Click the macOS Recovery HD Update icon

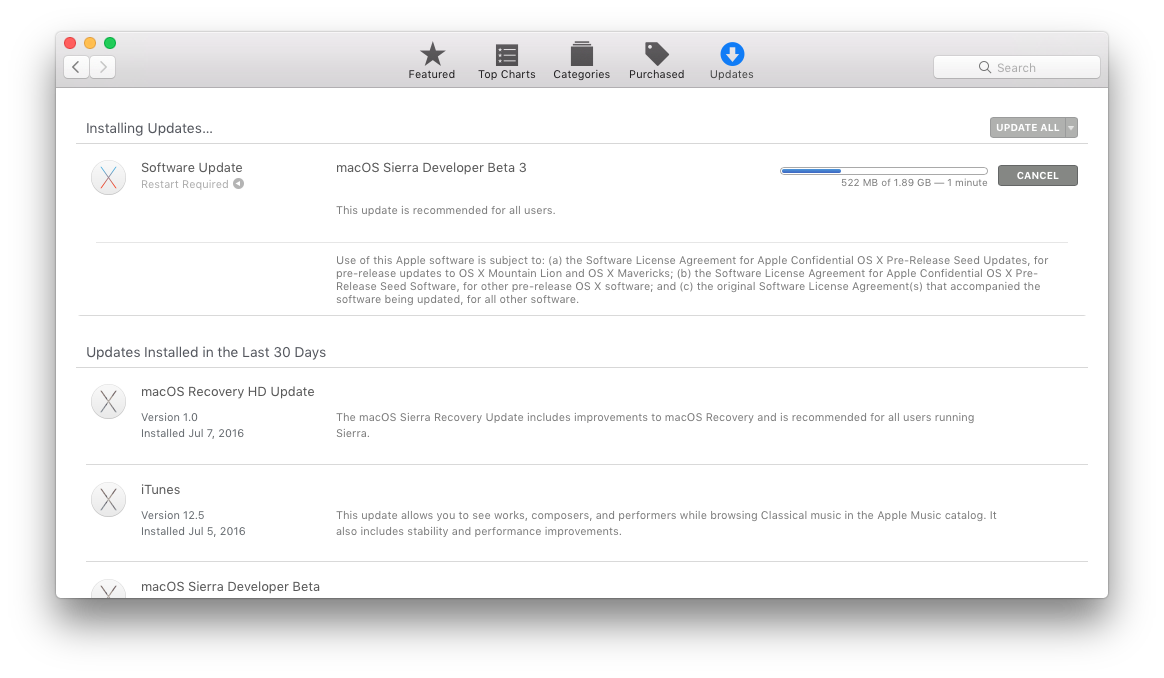[108, 402]
